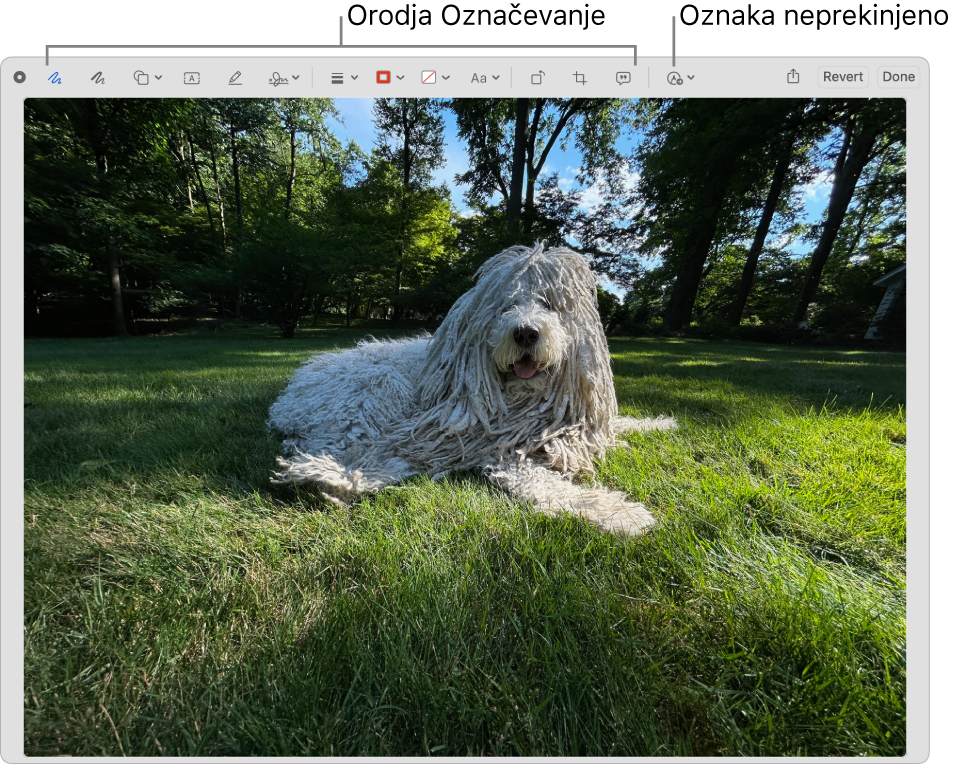Rotate the image with Rotate tool
This screenshot has height=766, width=968.
538,78
